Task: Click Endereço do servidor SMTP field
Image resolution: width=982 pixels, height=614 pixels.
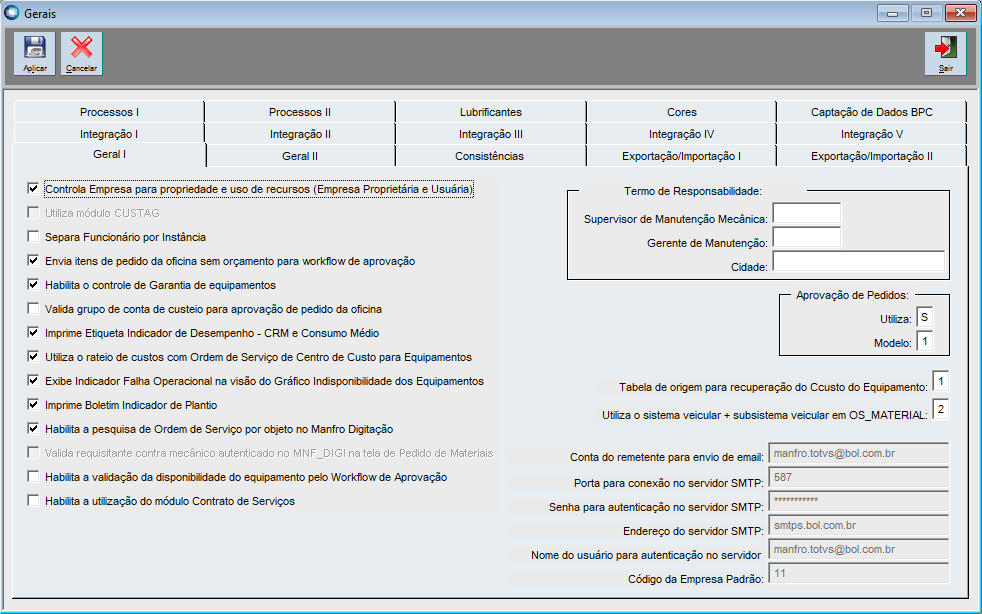Action: point(859,526)
